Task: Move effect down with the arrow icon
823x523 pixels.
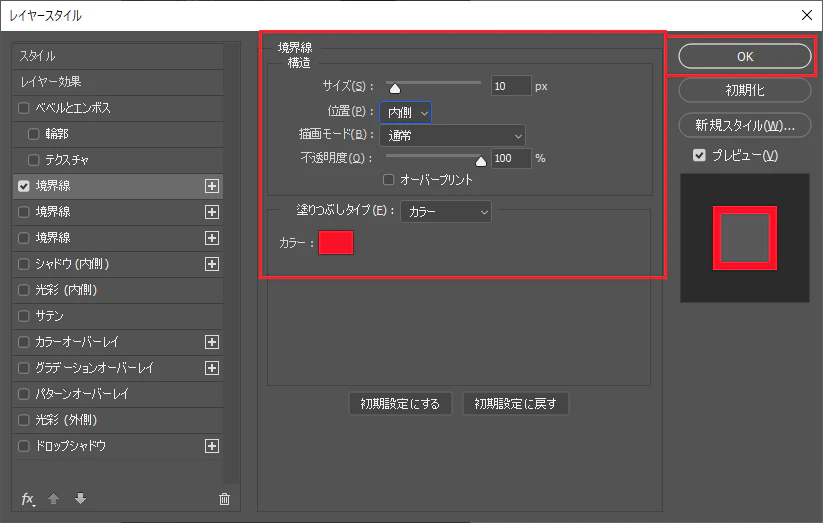Action: coord(80,498)
